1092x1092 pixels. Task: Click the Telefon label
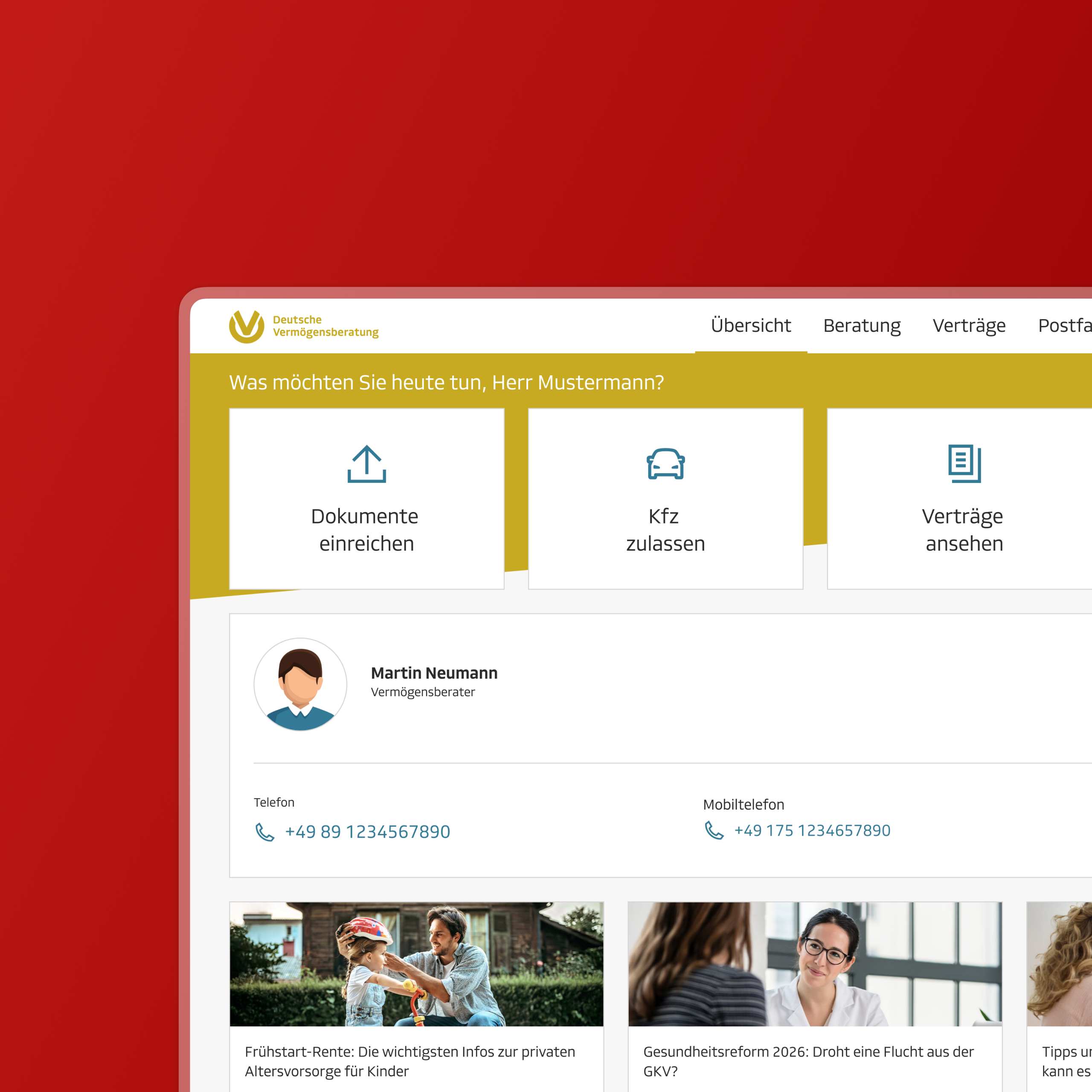tap(274, 803)
